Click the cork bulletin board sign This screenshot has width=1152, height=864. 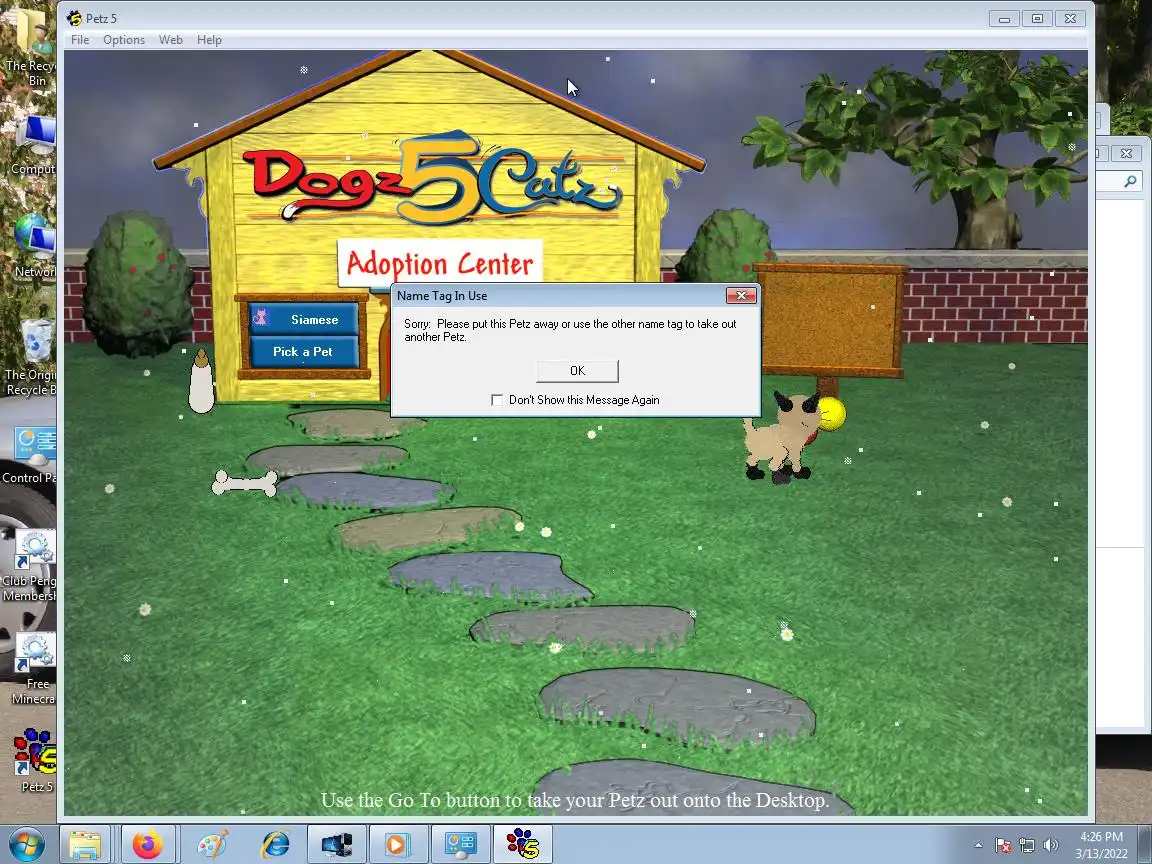coord(829,318)
